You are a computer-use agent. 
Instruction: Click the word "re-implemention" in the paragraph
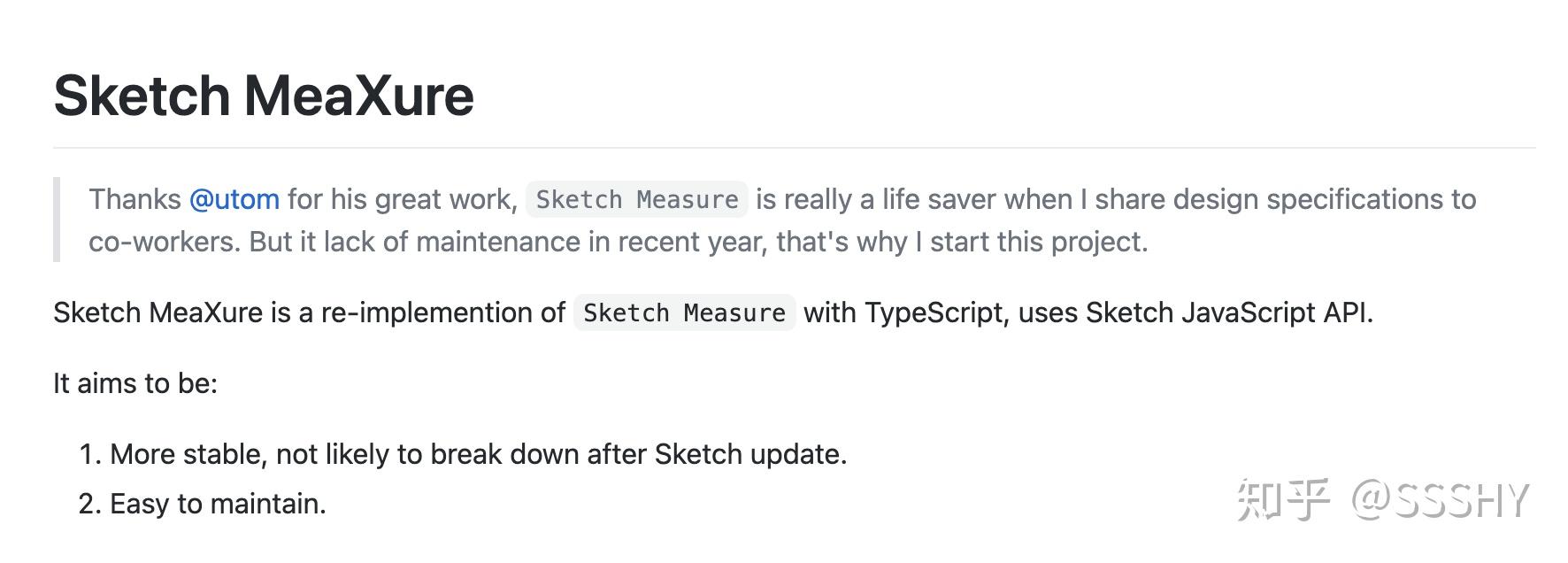(x=442, y=312)
